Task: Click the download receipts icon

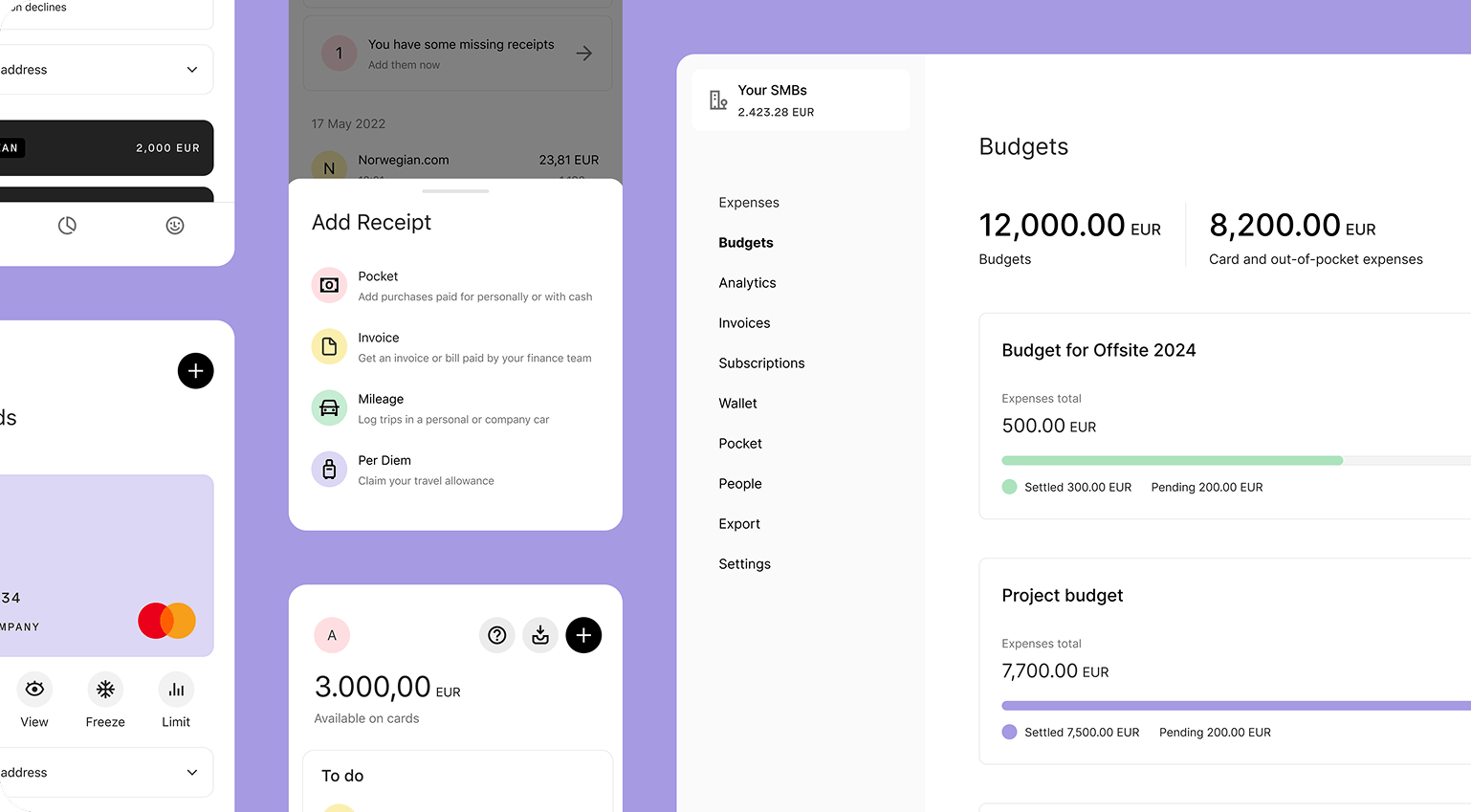Action: (540, 635)
